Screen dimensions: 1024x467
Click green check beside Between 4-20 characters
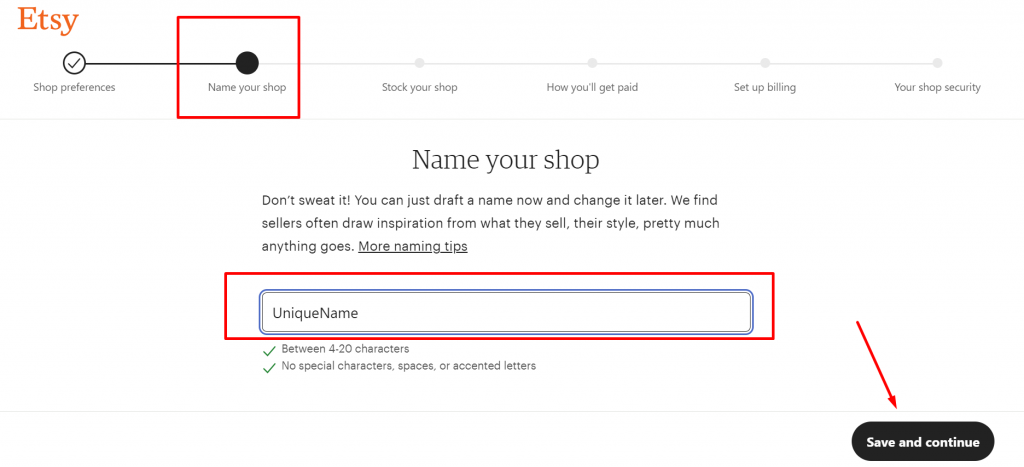pyautogui.click(x=268, y=350)
